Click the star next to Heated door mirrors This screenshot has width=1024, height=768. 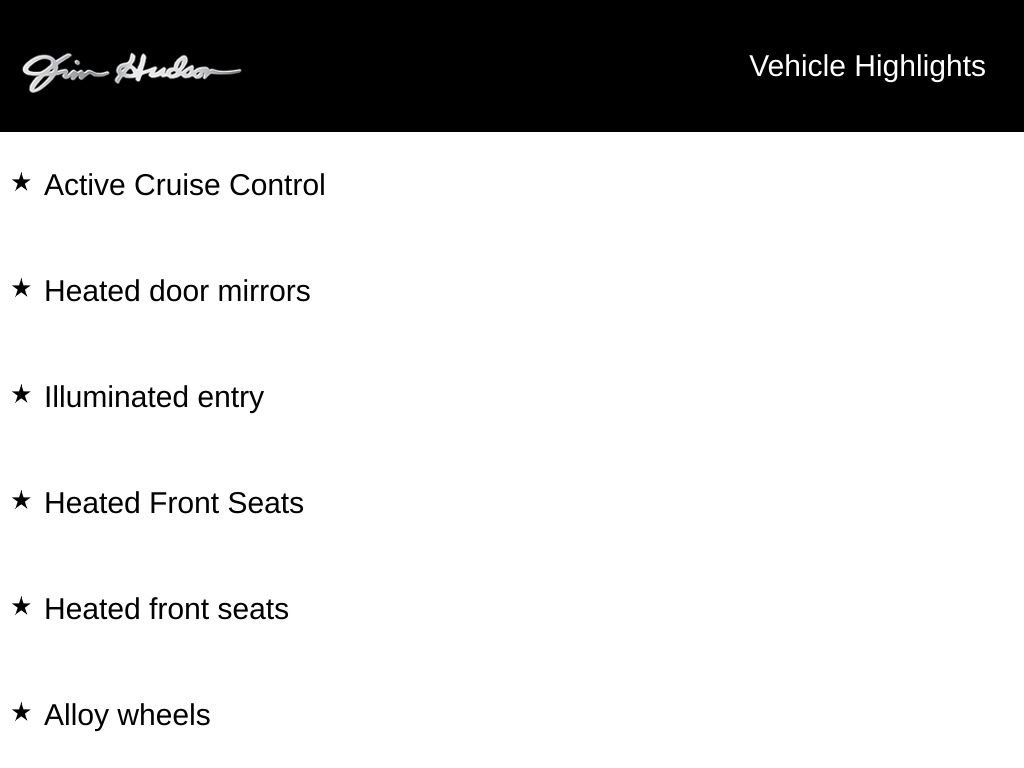click(21, 289)
